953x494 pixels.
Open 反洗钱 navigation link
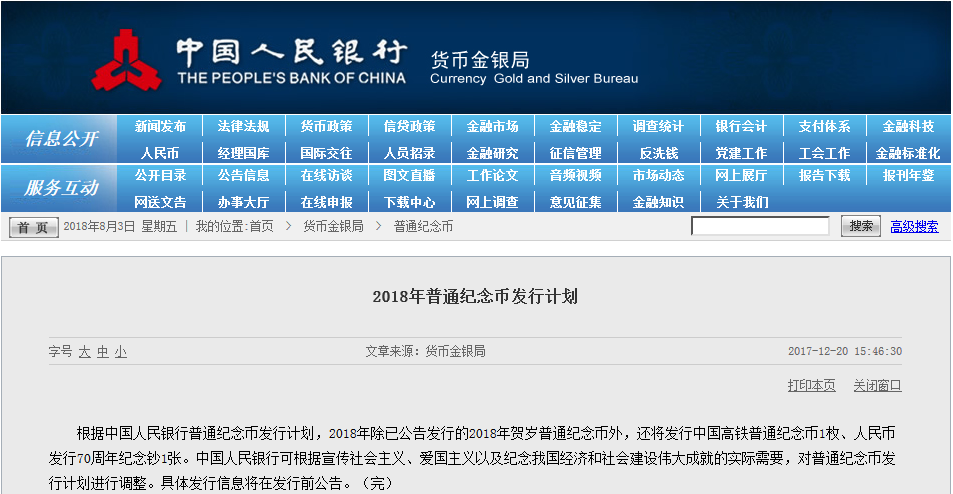tap(658, 154)
